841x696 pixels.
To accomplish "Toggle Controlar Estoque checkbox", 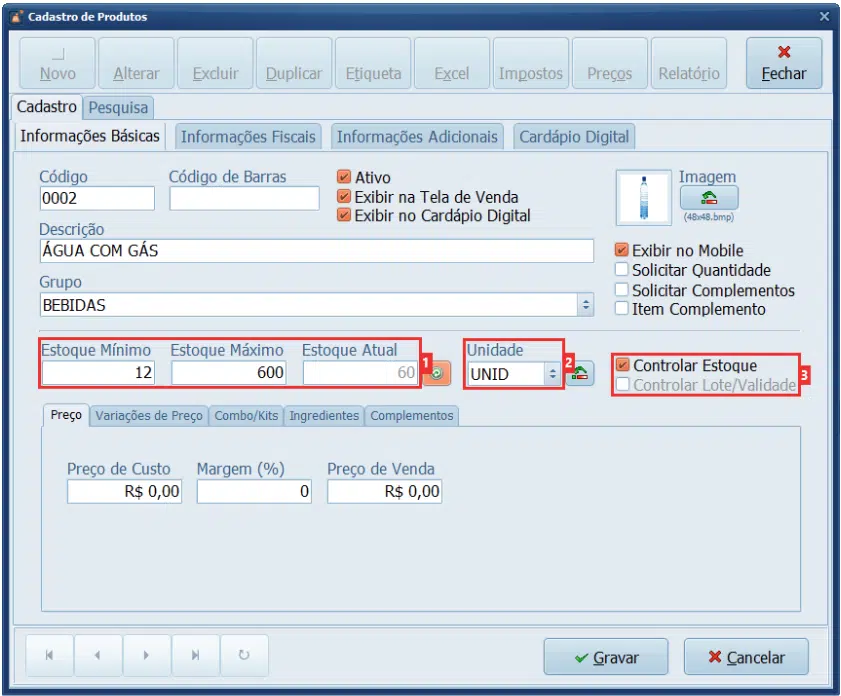I will tap(622, 365).
